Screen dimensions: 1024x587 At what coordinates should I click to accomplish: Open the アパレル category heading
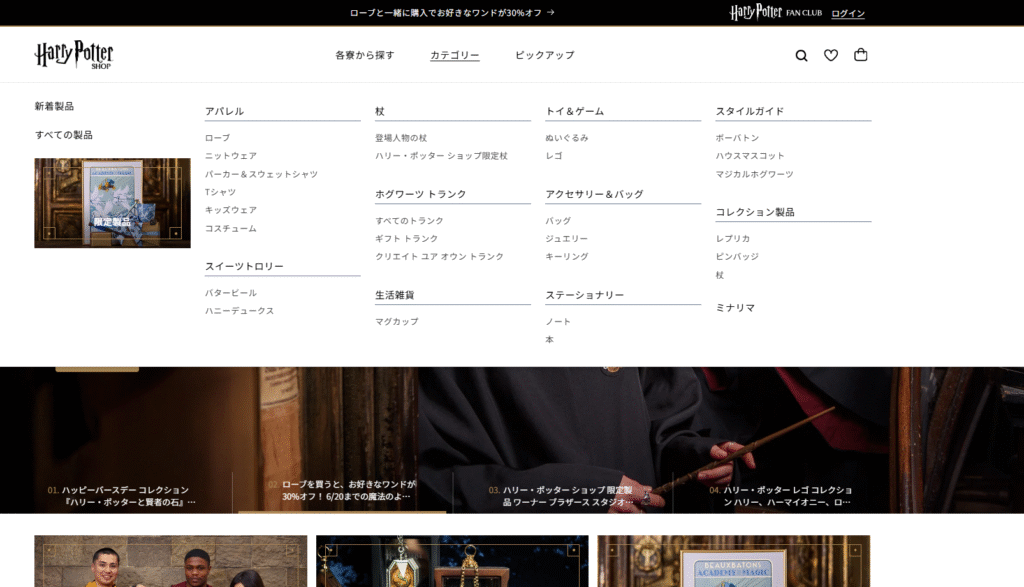click(x=225, y=112)
